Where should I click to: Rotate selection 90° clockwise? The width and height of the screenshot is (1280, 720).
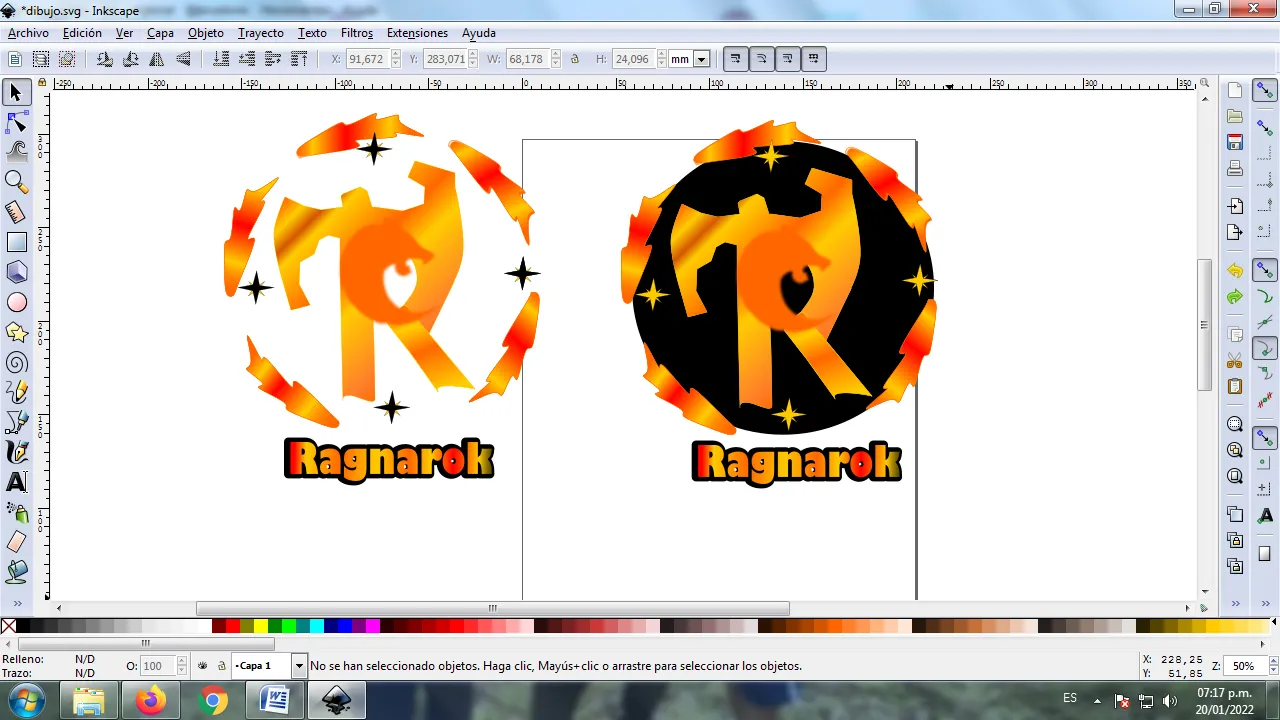(130, 59)
